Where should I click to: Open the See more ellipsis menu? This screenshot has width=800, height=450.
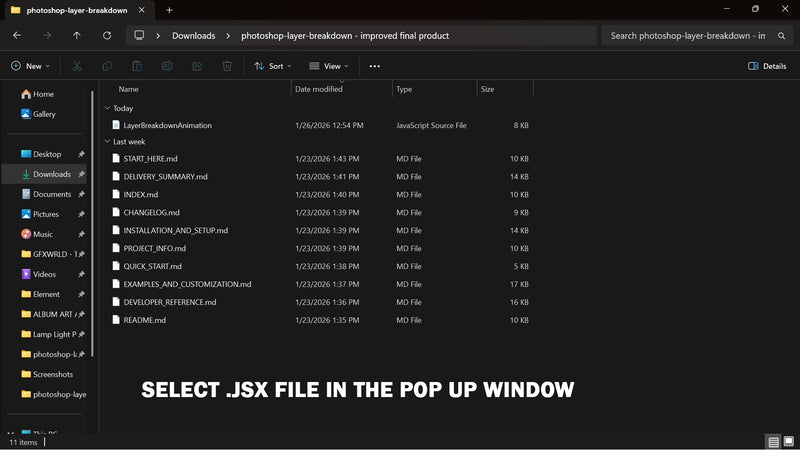(x=374, y=66)
